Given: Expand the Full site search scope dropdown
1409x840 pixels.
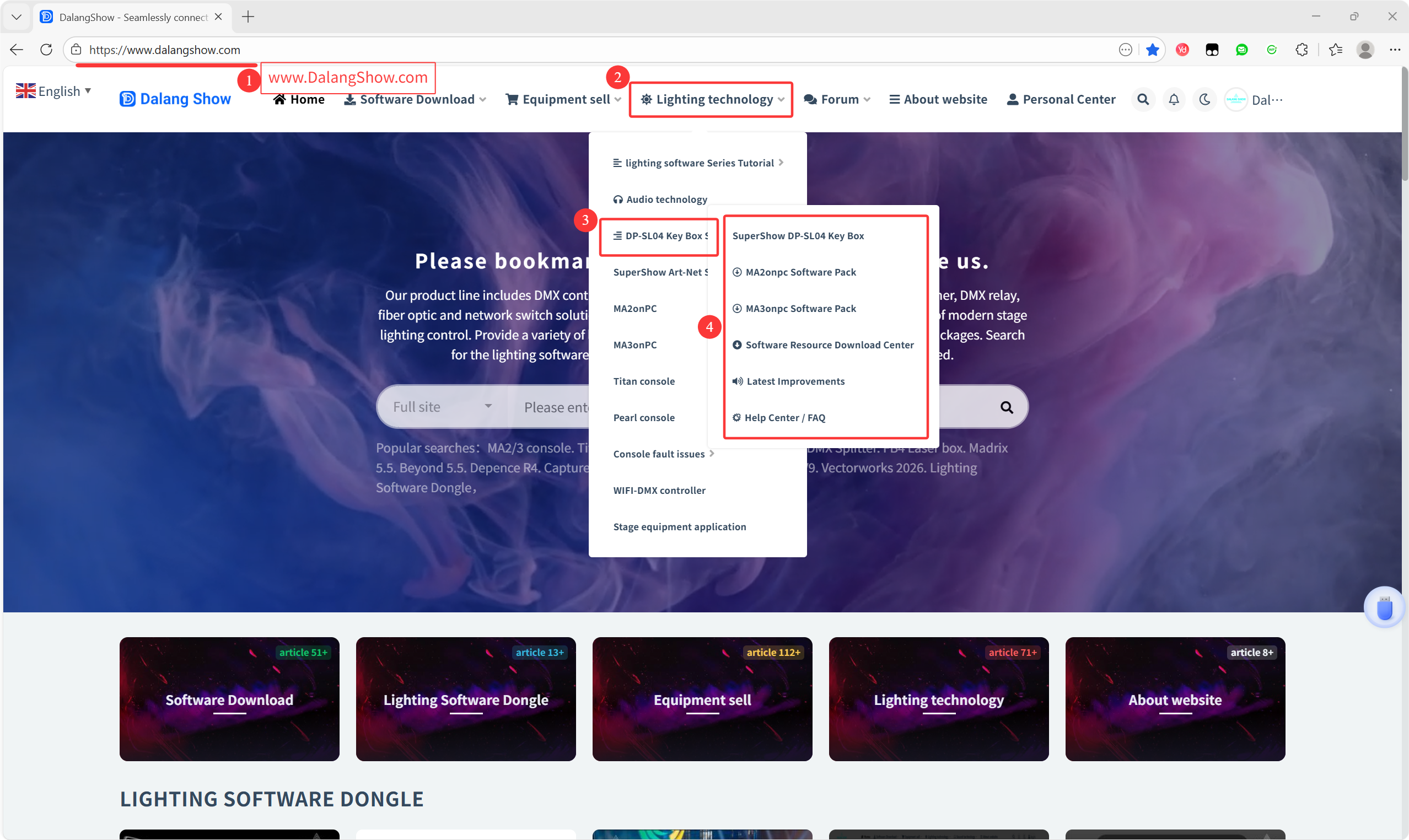Looking at the screenshot, I should coord(442,407).
